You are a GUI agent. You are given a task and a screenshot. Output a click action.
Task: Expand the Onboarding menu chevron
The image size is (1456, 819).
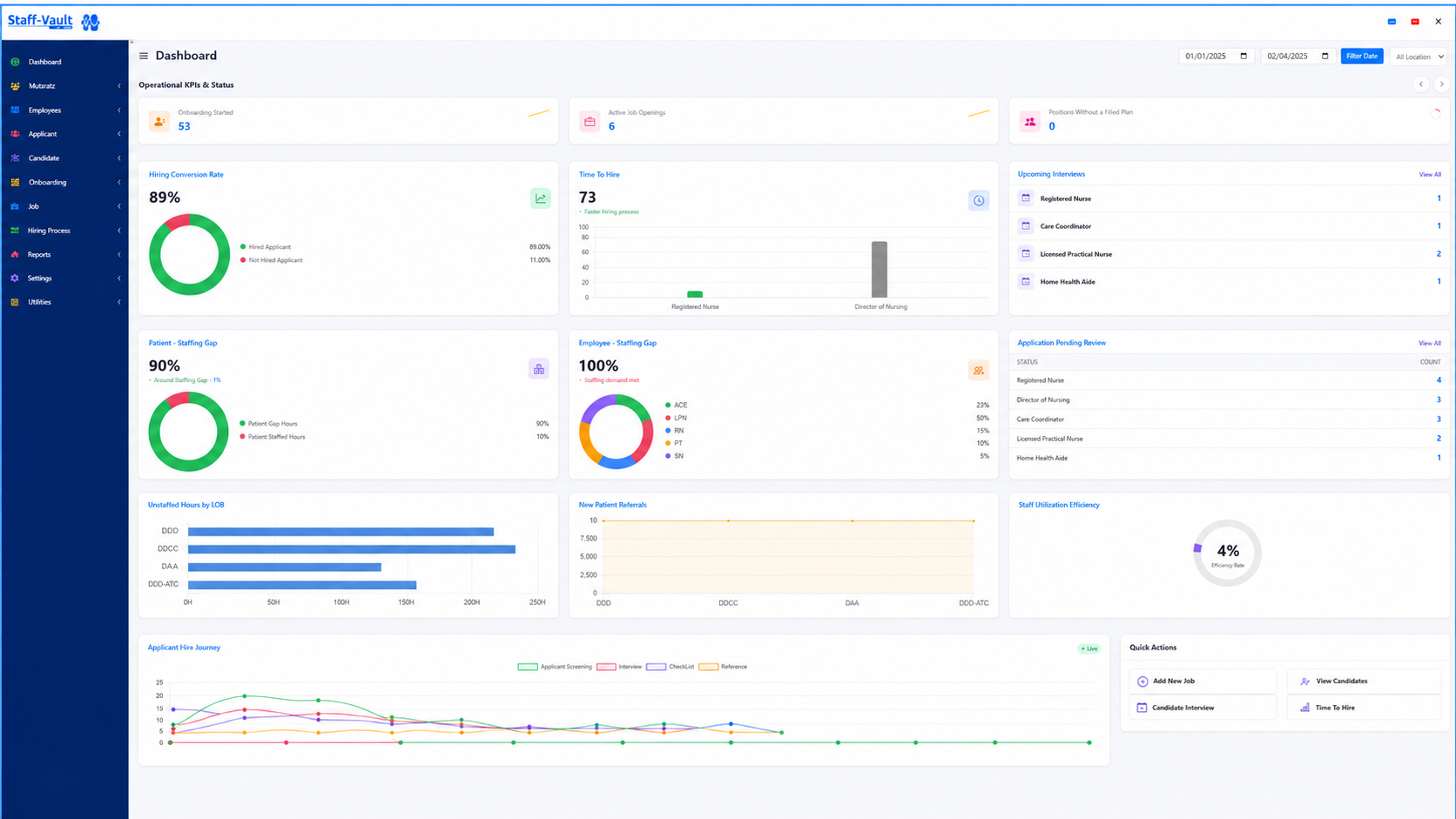pyautogui.click(x=119, y=183)
